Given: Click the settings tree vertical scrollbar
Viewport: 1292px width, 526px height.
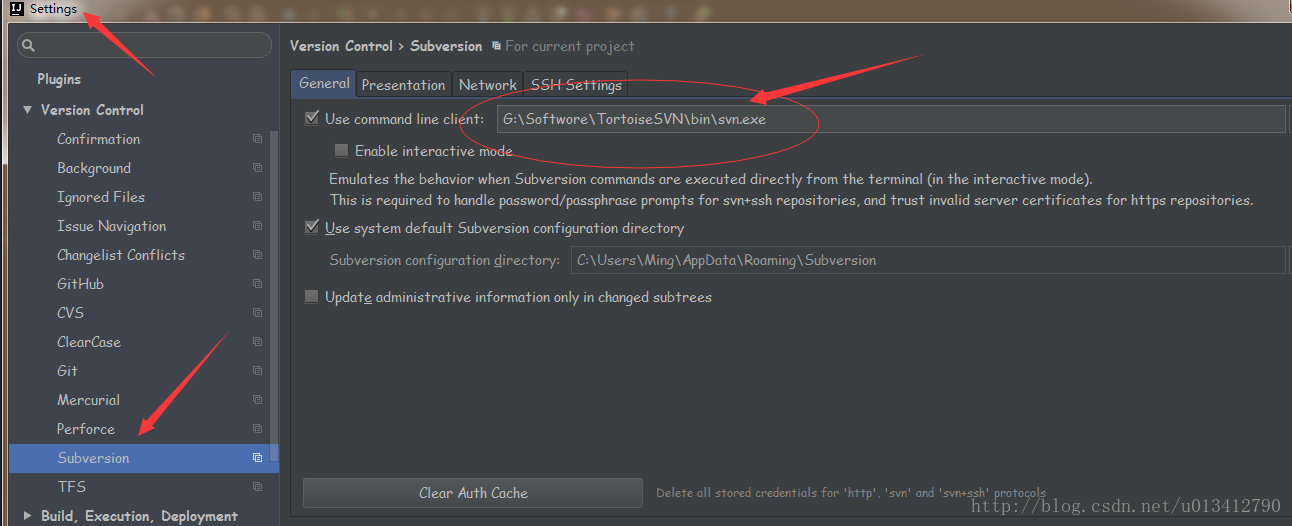Looking at the screenshot, I should [x=274, y=300].
